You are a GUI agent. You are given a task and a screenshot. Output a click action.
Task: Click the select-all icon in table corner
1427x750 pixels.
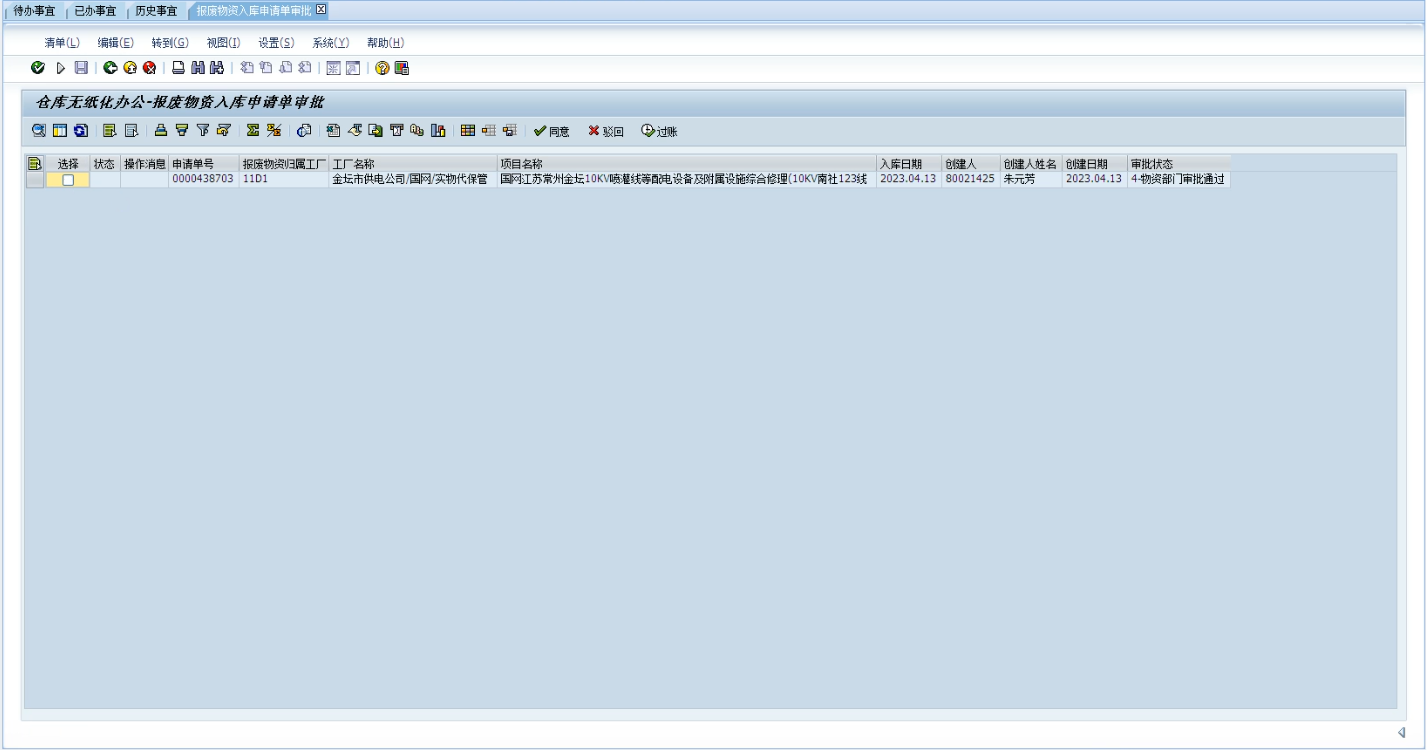(x=34, y=163)
